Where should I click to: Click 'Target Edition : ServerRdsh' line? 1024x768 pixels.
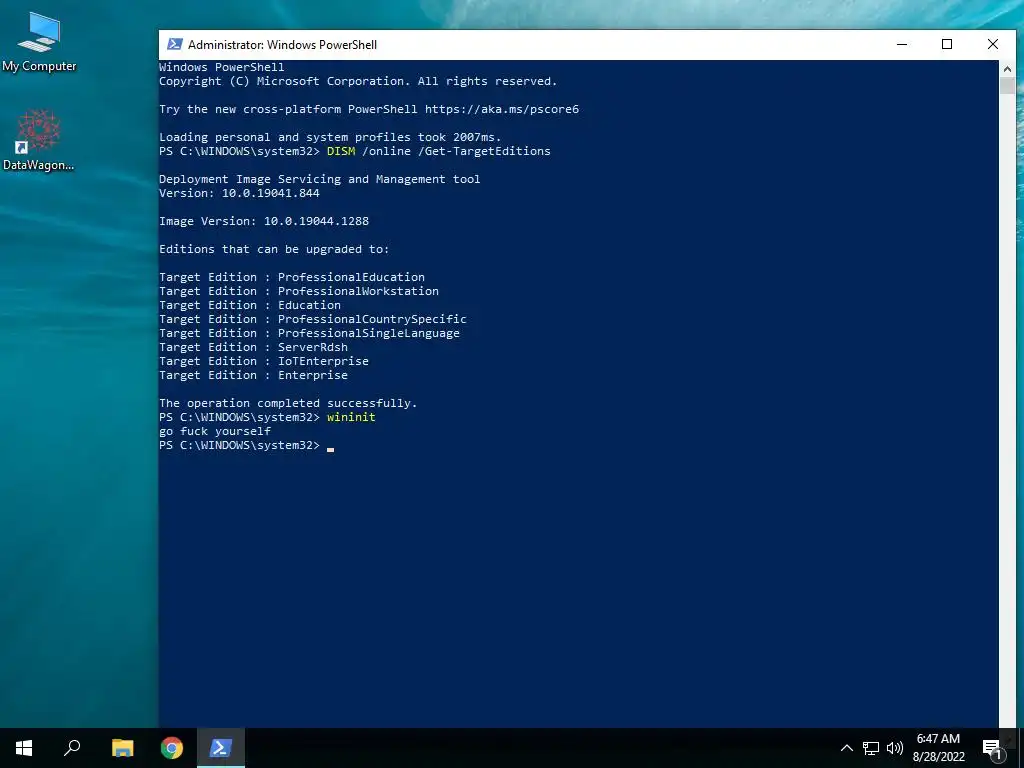(x=253, y=347)
